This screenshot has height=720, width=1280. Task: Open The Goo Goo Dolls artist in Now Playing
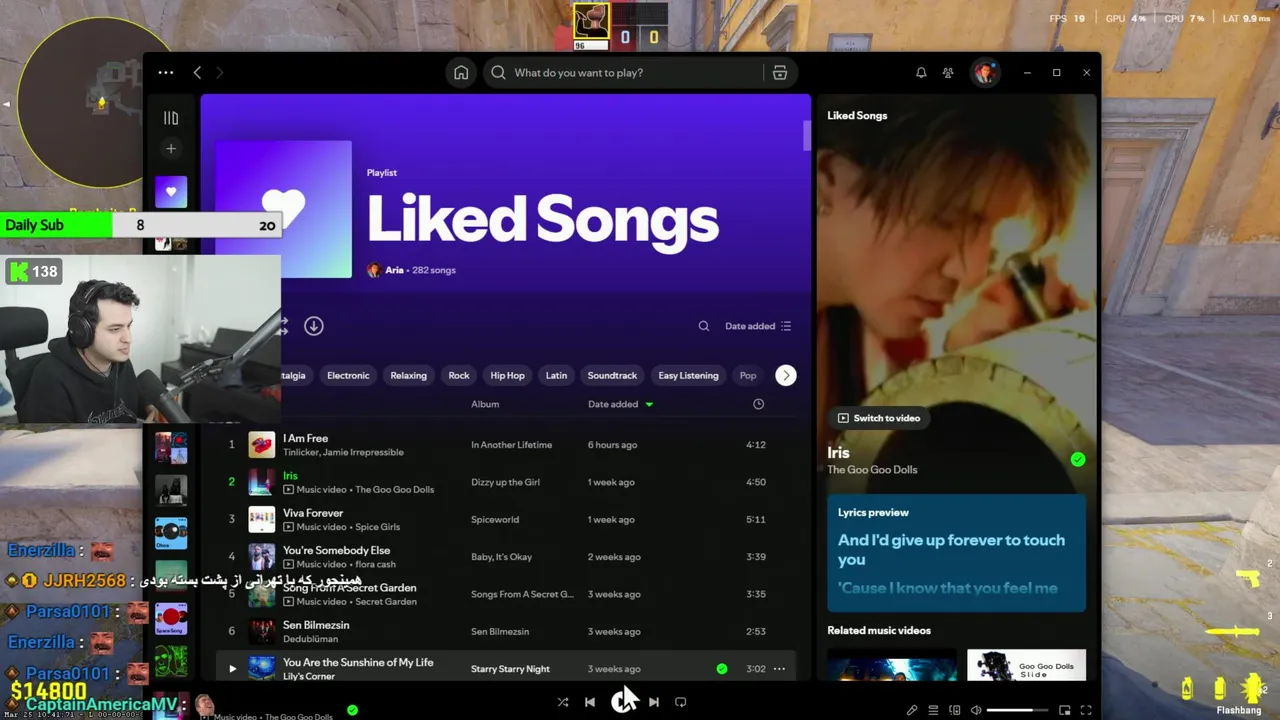[872, 470]
